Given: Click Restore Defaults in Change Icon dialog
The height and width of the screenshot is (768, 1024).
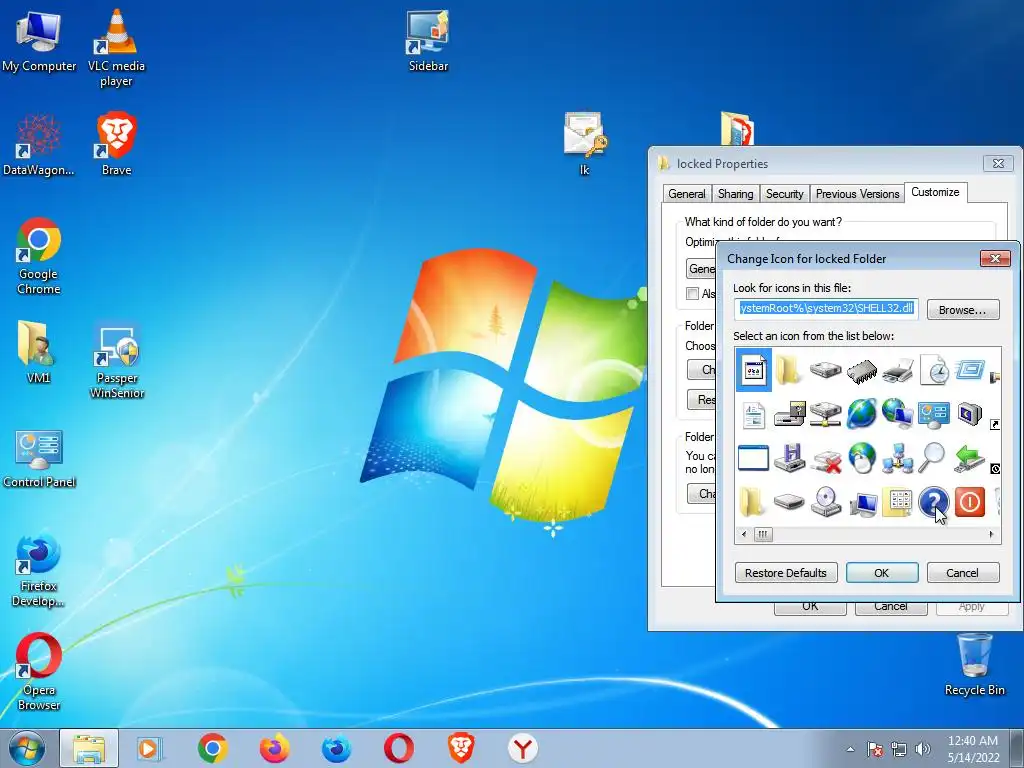Looking at the screenshot, I should [x=786, y=573].
